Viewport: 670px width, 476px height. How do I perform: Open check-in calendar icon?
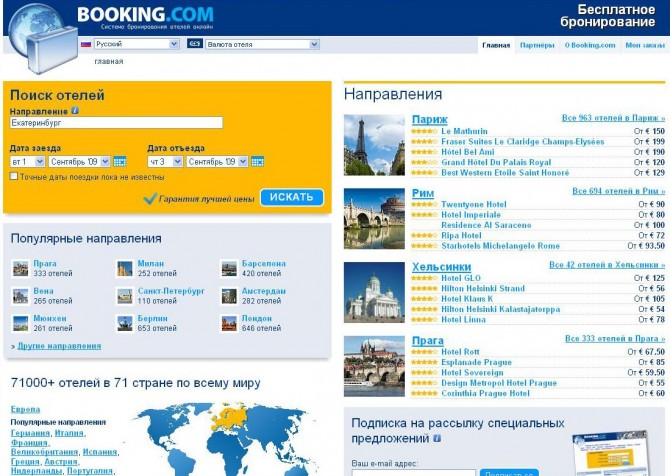120,162
